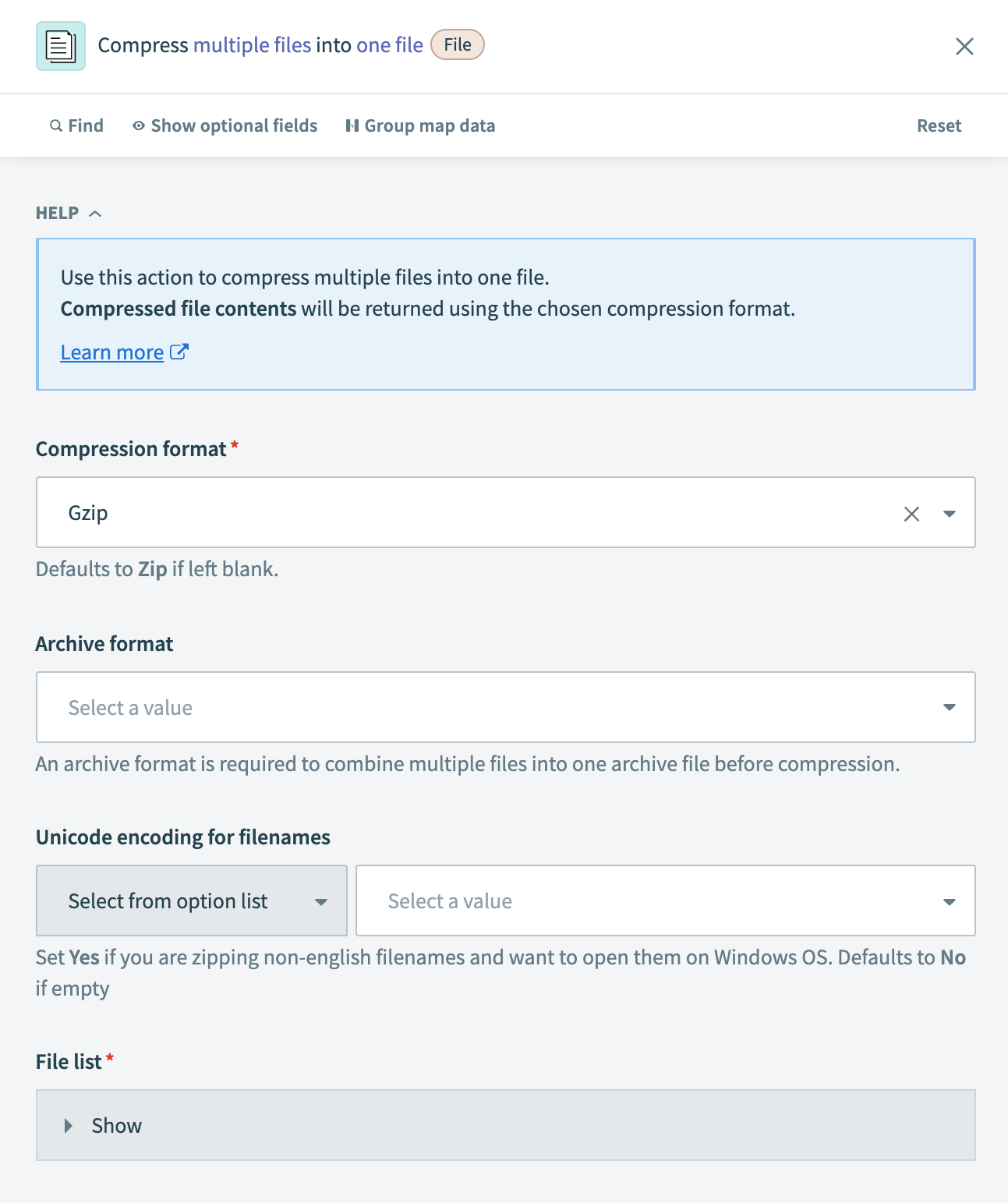This screenshot has width=1008, height=1203.
Task: Click the Show optional fields eye icon
Action: [138, 126]
